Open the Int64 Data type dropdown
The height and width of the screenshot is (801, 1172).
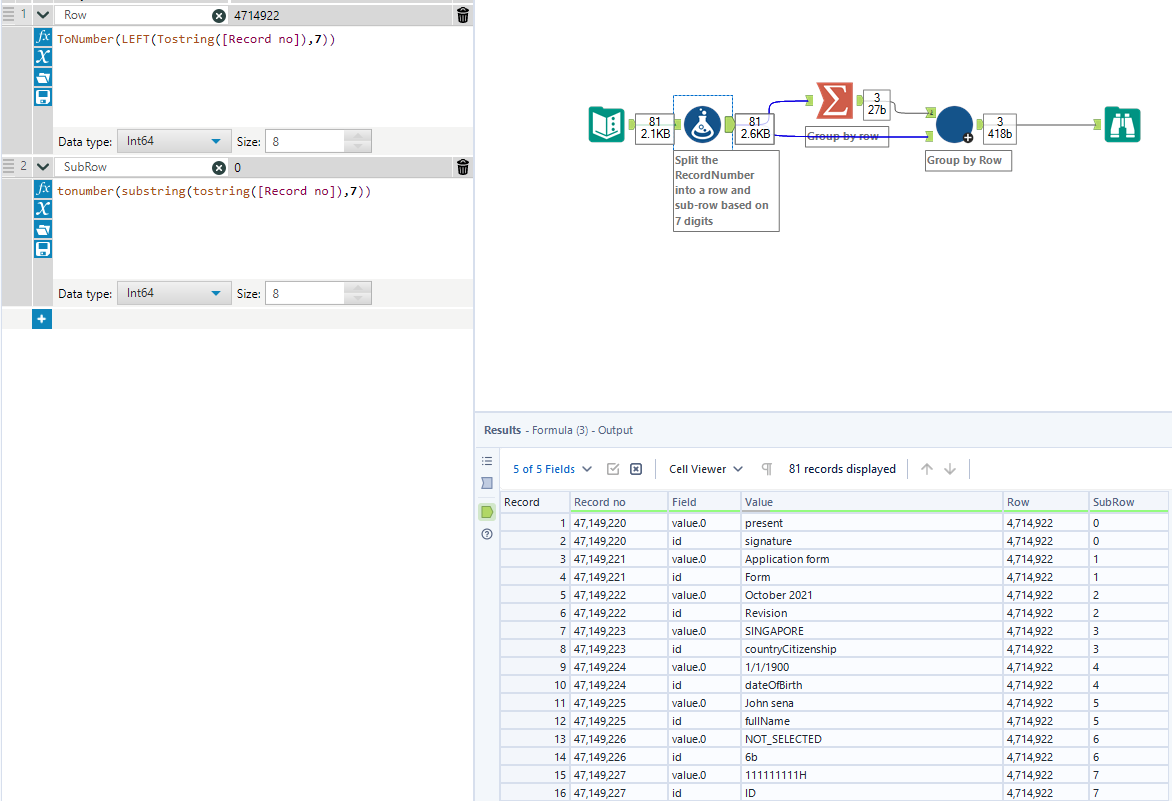[x=174, y=141]
